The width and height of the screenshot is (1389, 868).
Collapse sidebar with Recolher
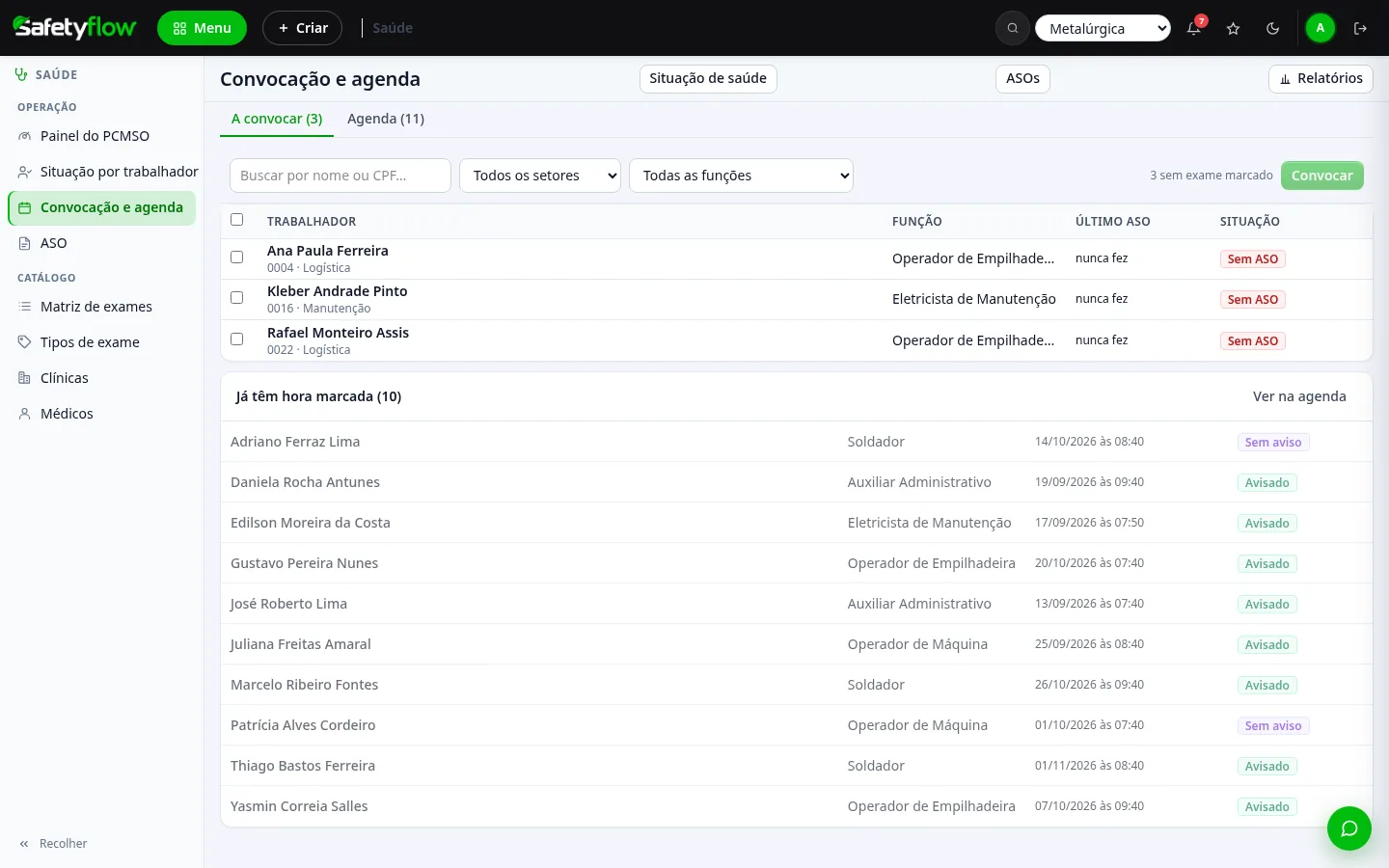click(53, 844)
